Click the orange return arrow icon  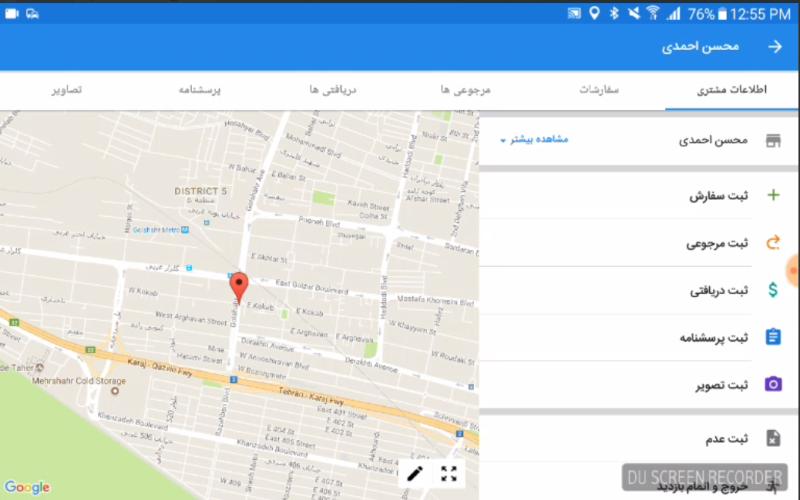tap(772, 242)
